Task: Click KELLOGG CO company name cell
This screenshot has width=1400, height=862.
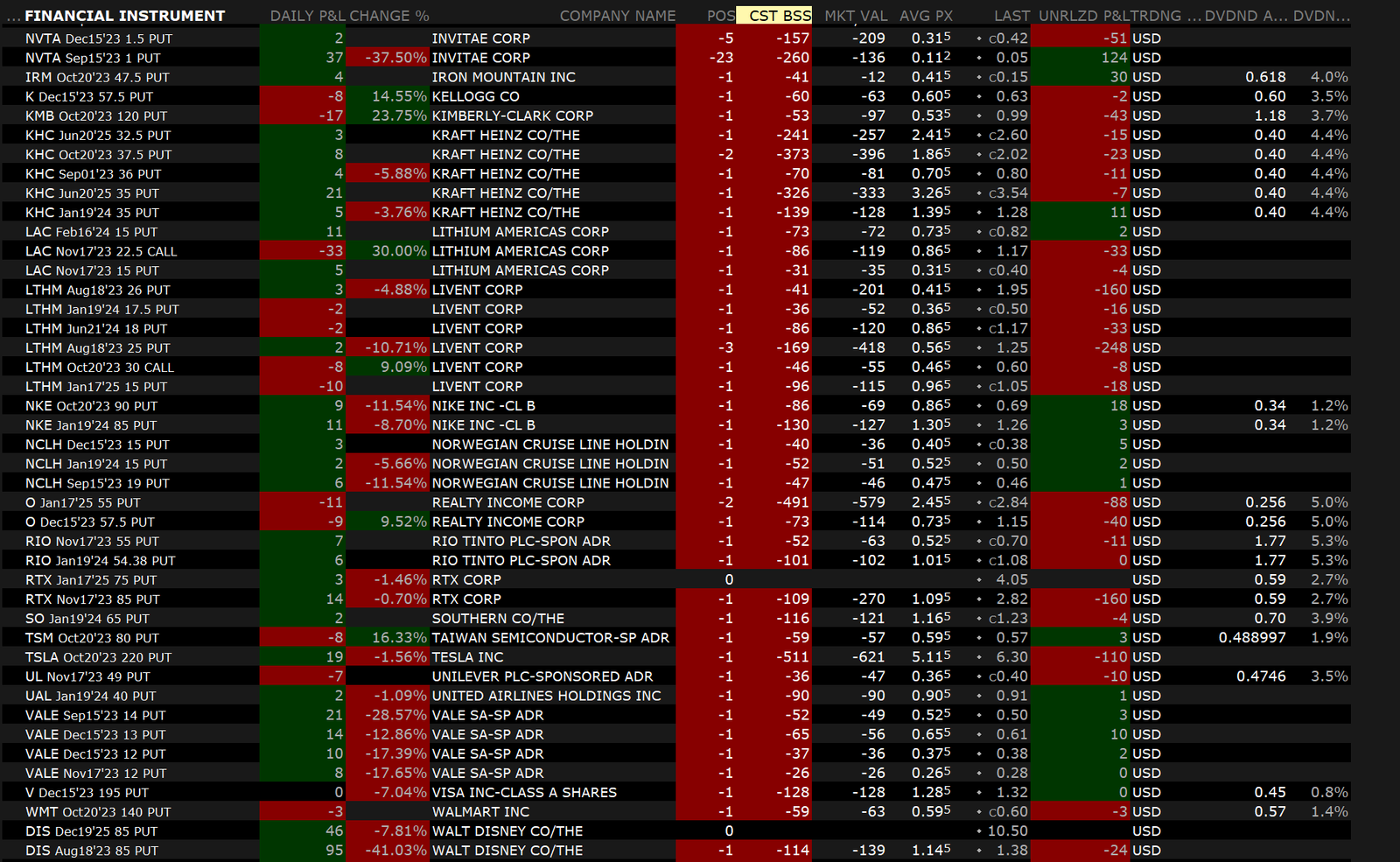Action: coord(475,96)
